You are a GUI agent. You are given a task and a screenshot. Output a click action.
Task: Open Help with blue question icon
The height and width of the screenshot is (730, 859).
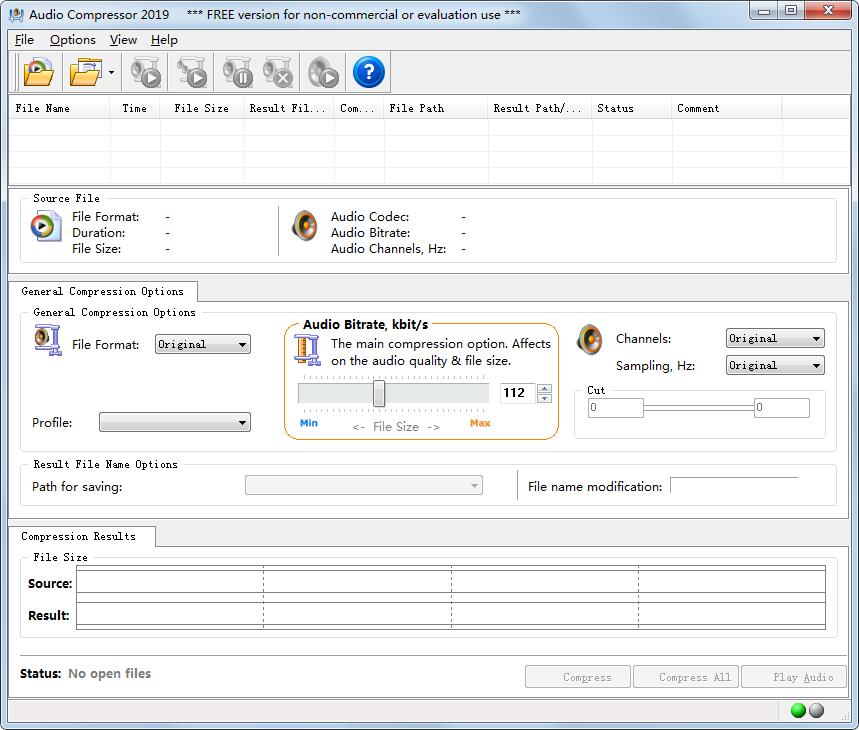[x=369, y=72]
